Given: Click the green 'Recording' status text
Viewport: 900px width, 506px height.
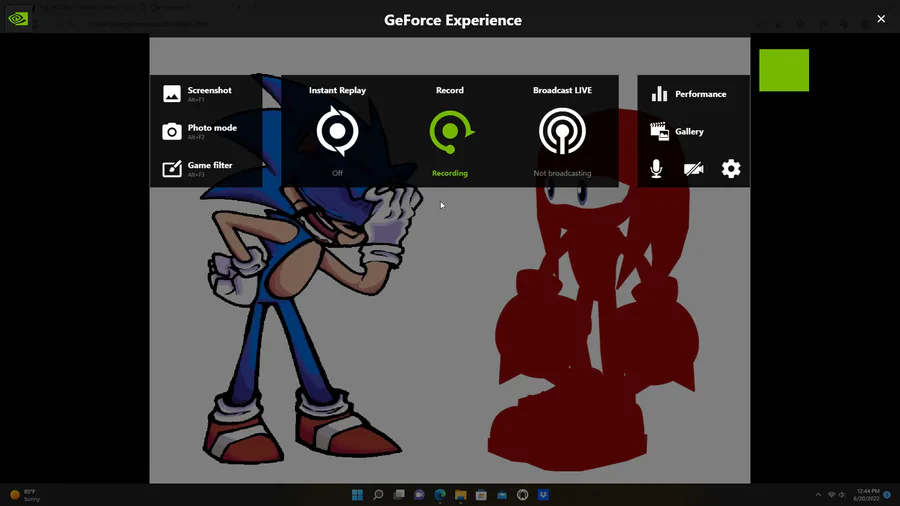Looking at the screenshot, I should pyautogui.click(x=450, y=173).
